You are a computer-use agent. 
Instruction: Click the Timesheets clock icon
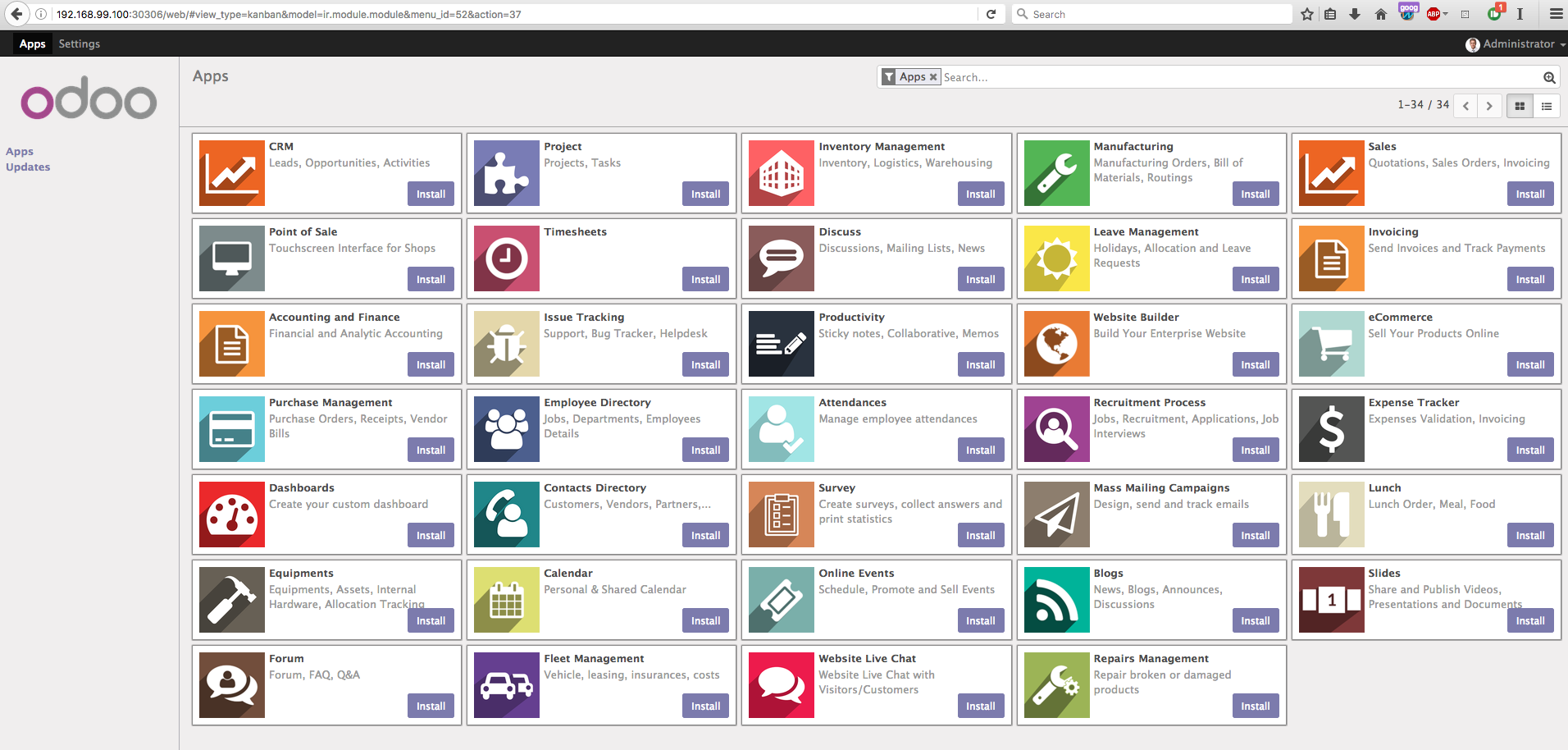pyautogui.click(x=507, y=258)
